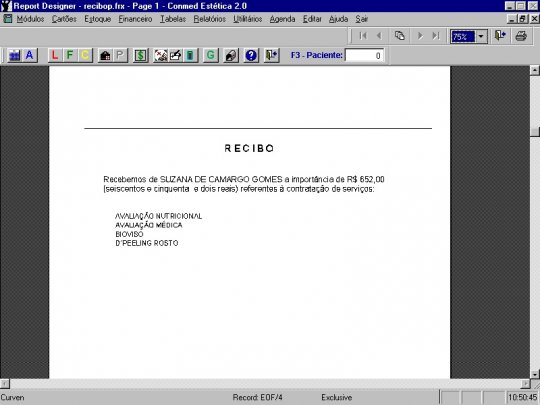Click the house toolbar icon
This screenshot has width=540, height=405.
(x=105, y=55)
